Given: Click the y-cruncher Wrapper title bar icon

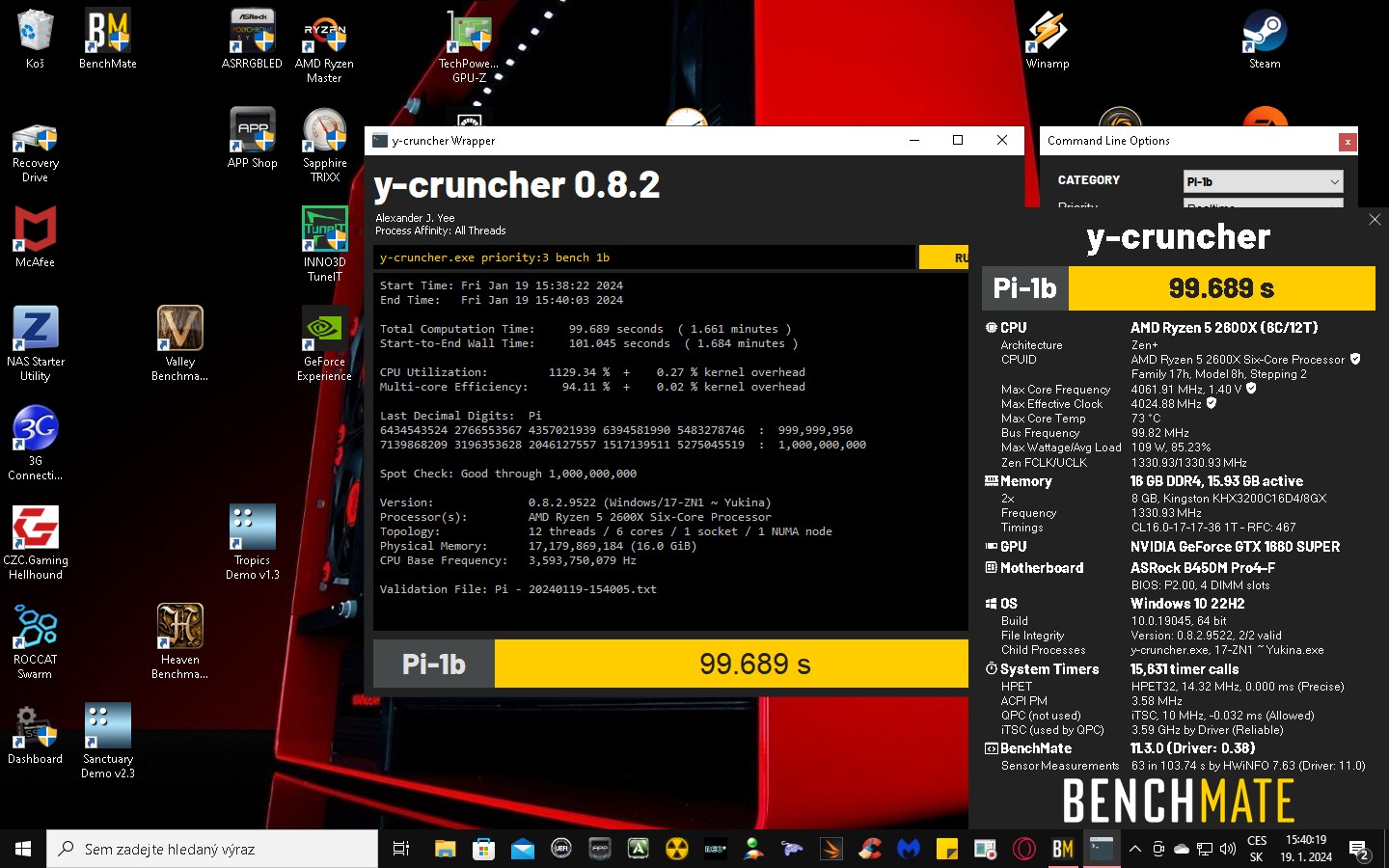Looking at the screenshot, I should tap(380, 141).
